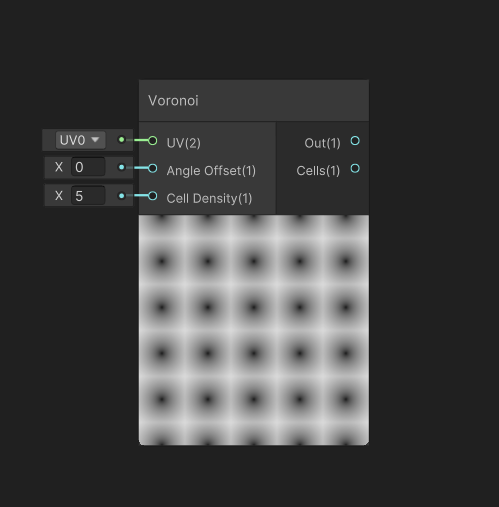The height and width of the screenshot is (507, 499).
Task: Click the Voronoi preview thumbnail
Action: [x=254, y=330]
